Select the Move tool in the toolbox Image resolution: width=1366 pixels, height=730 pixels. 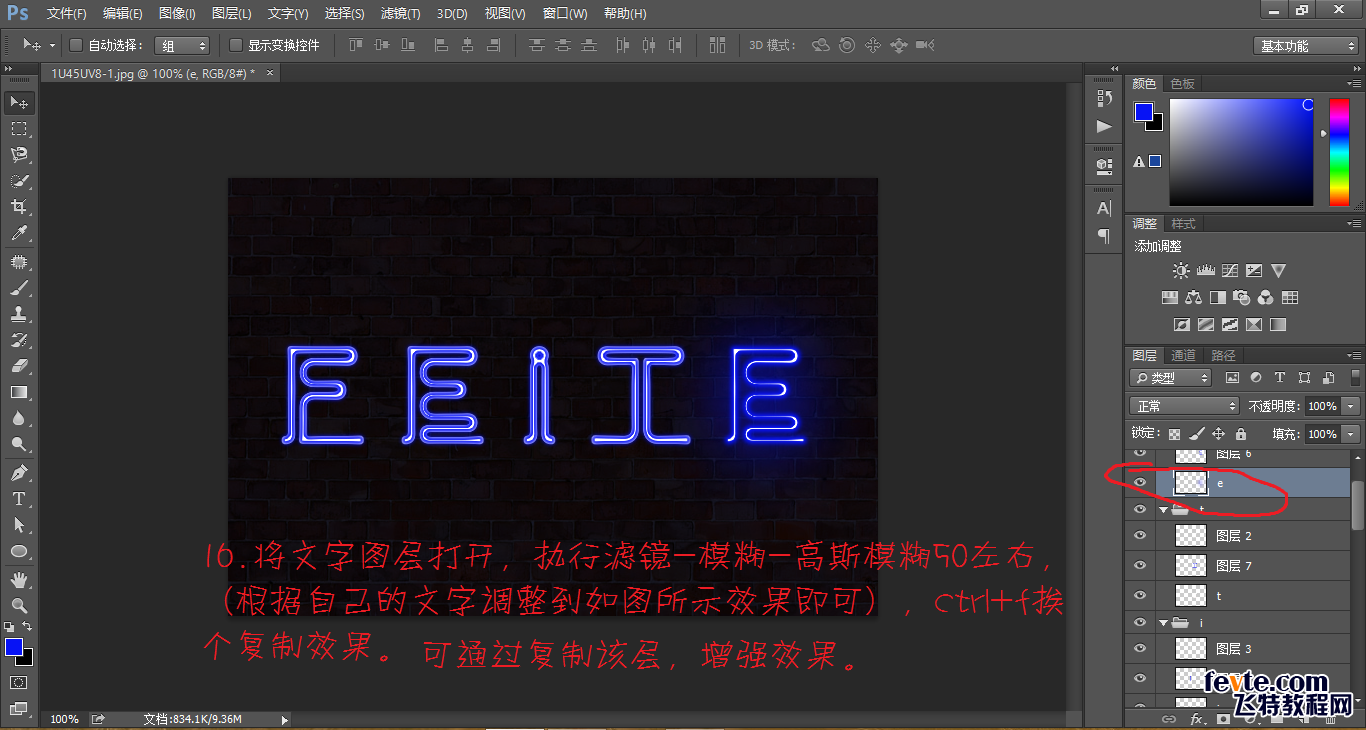[x=19, y=103]
